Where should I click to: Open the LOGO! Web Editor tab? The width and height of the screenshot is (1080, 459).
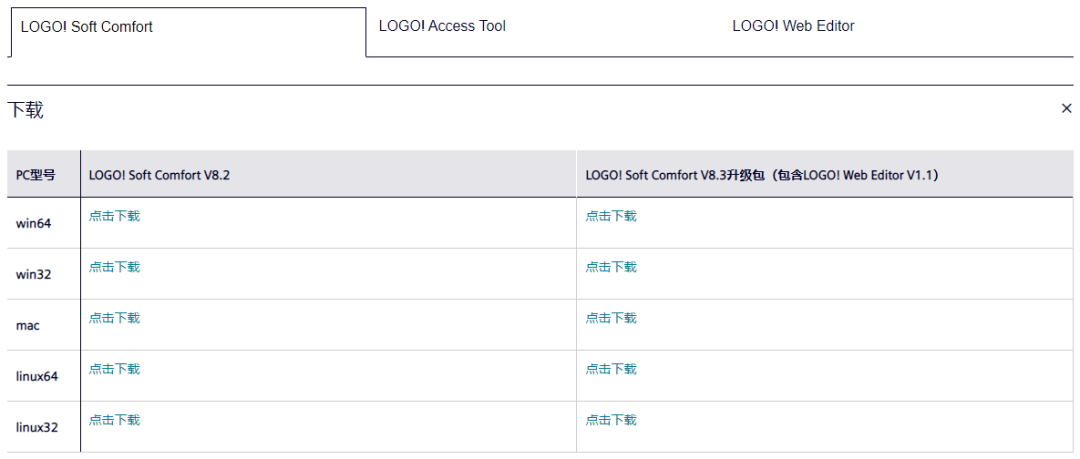click(793, 26)
